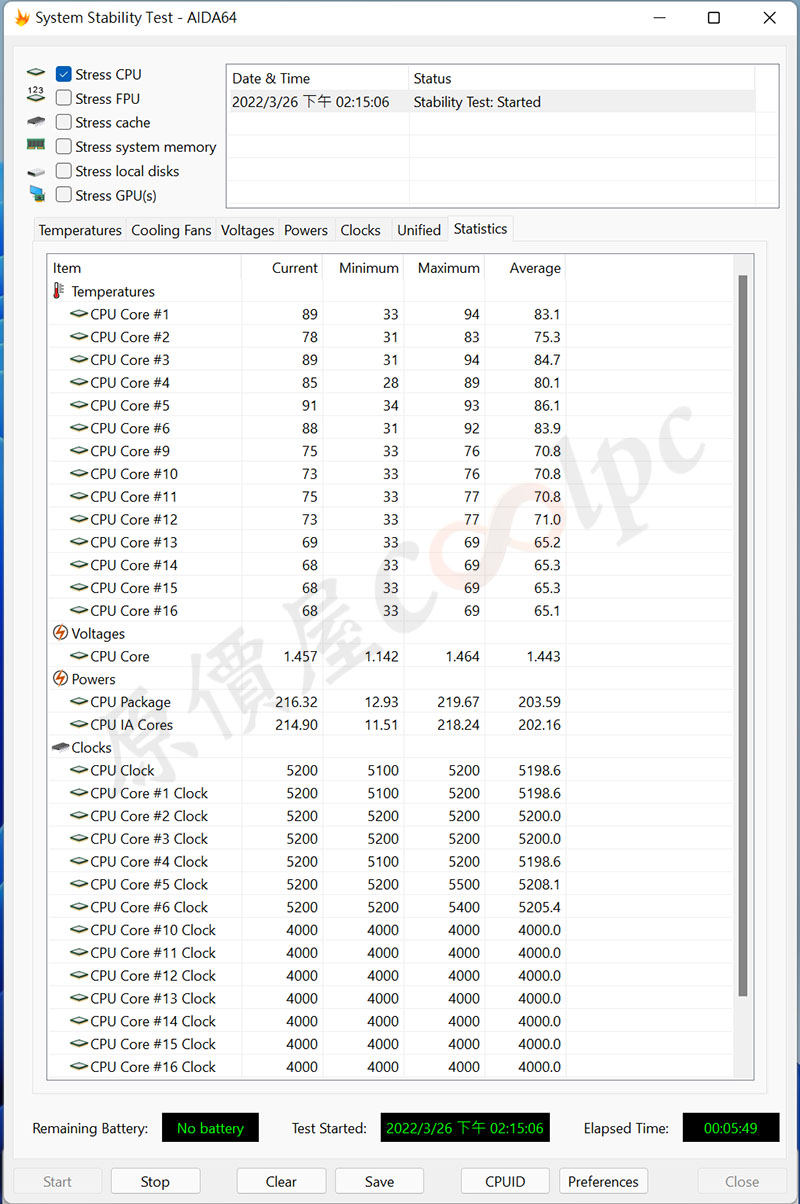Click the icon next to CPU Core #13 Clock
Screen dimensions: 800x1204
click(x=78, y=998)
